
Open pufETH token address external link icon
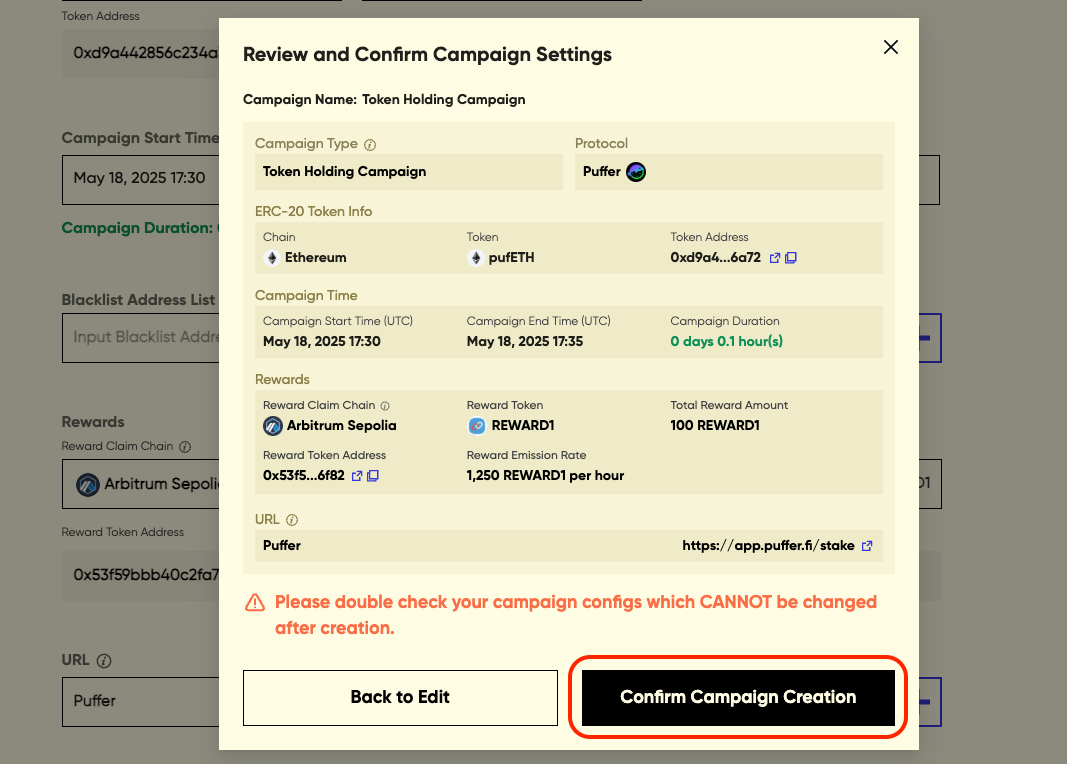coord(774,258)
